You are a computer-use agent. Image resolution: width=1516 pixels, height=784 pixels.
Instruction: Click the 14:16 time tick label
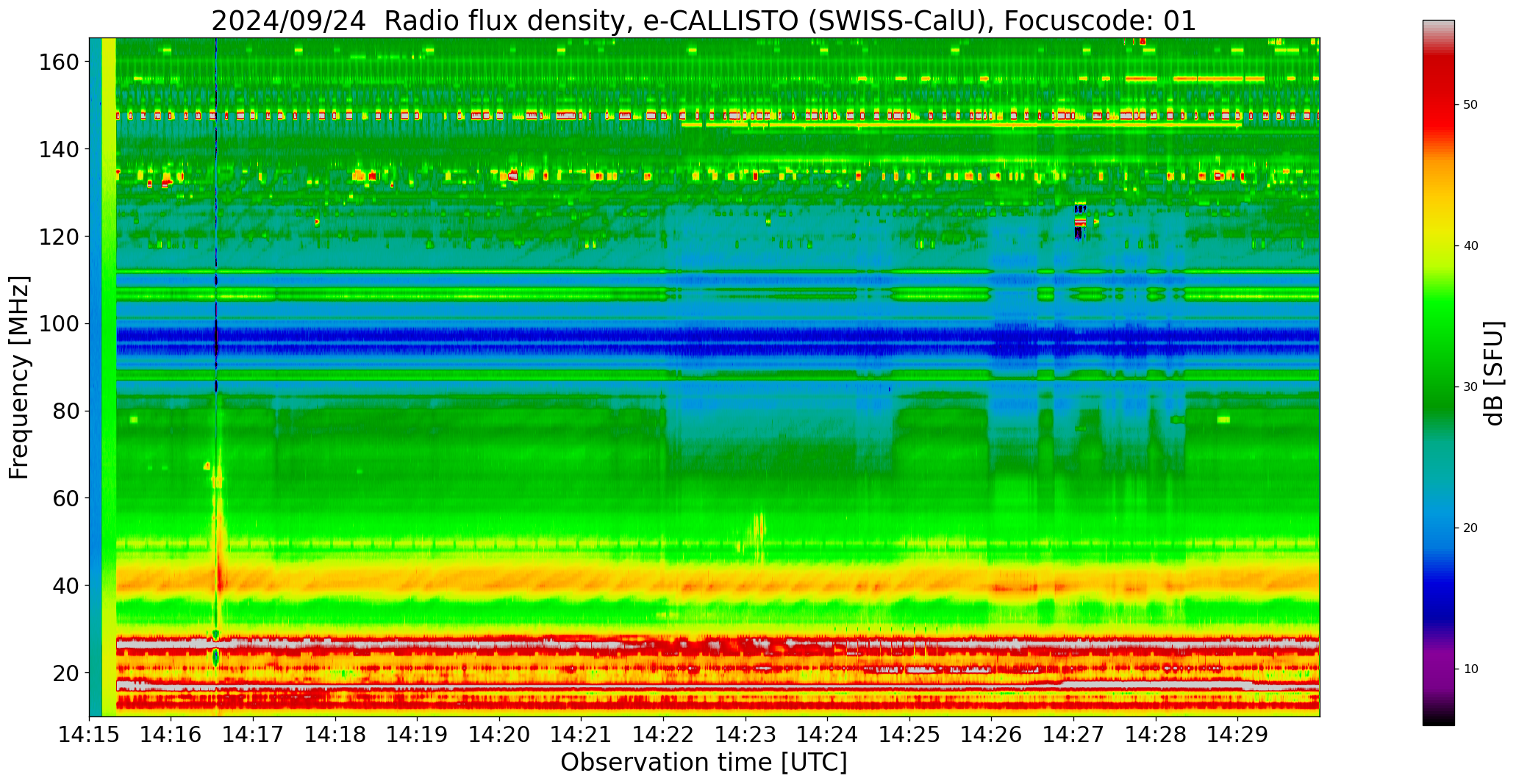pos(171,733)
